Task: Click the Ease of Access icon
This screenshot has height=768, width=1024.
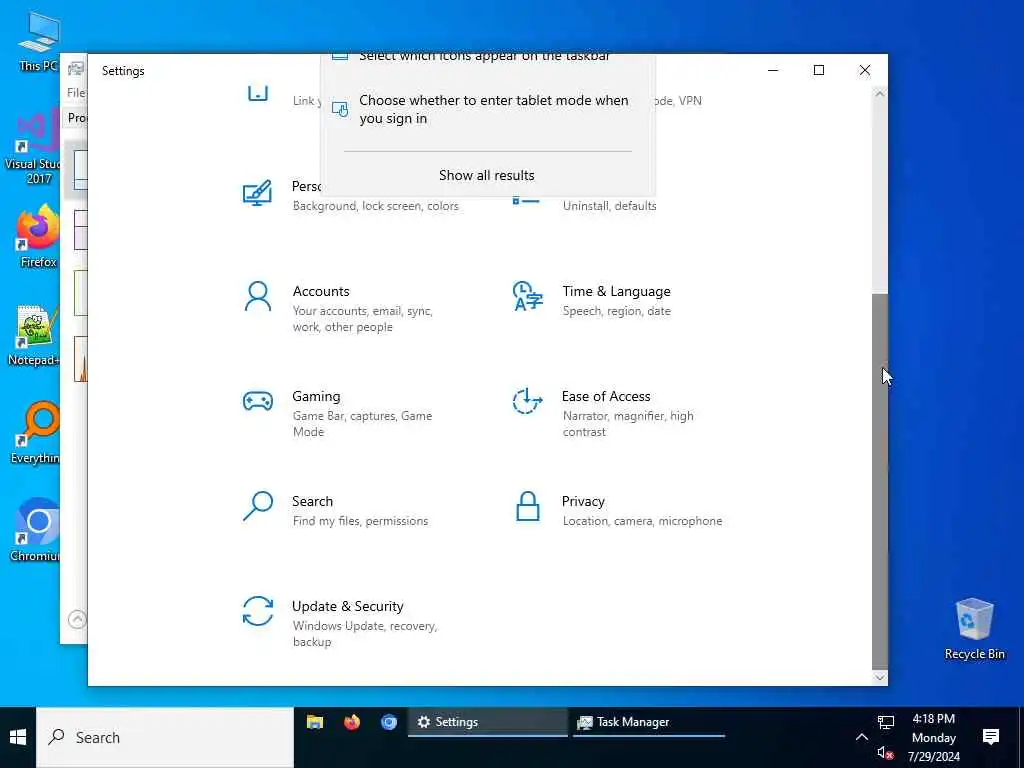Action: coord(527,401)
